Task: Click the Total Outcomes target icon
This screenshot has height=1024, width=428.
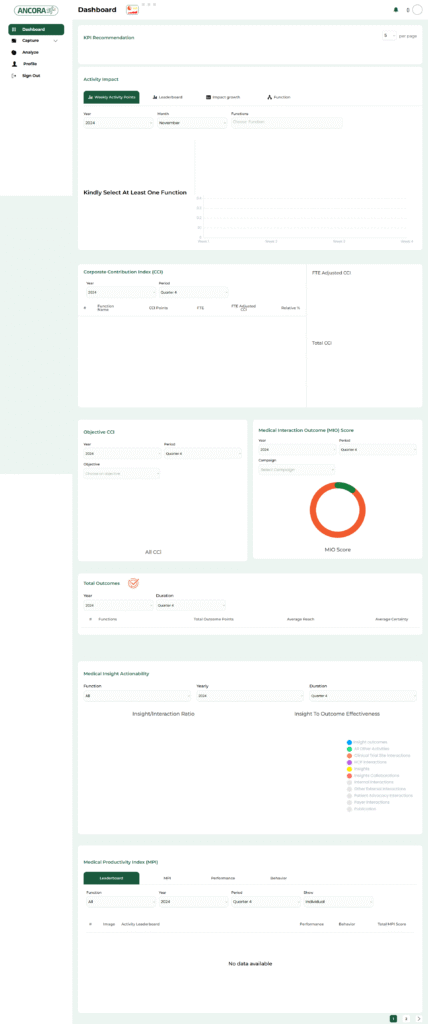Action: [x=133, y=583]
